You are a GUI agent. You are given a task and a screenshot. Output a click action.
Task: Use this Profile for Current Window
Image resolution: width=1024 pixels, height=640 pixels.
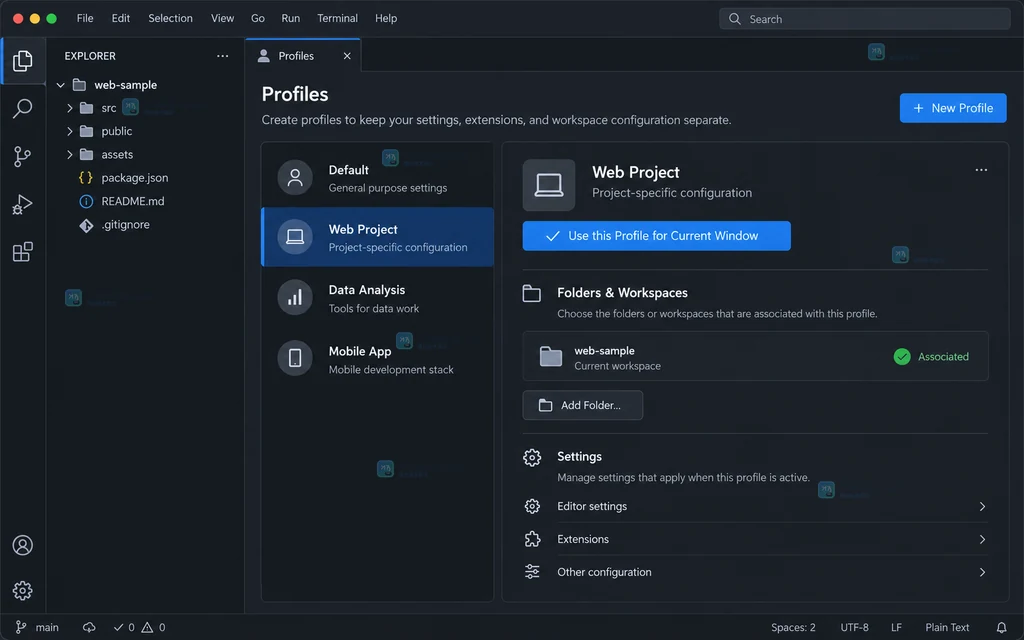click(656, 236)
